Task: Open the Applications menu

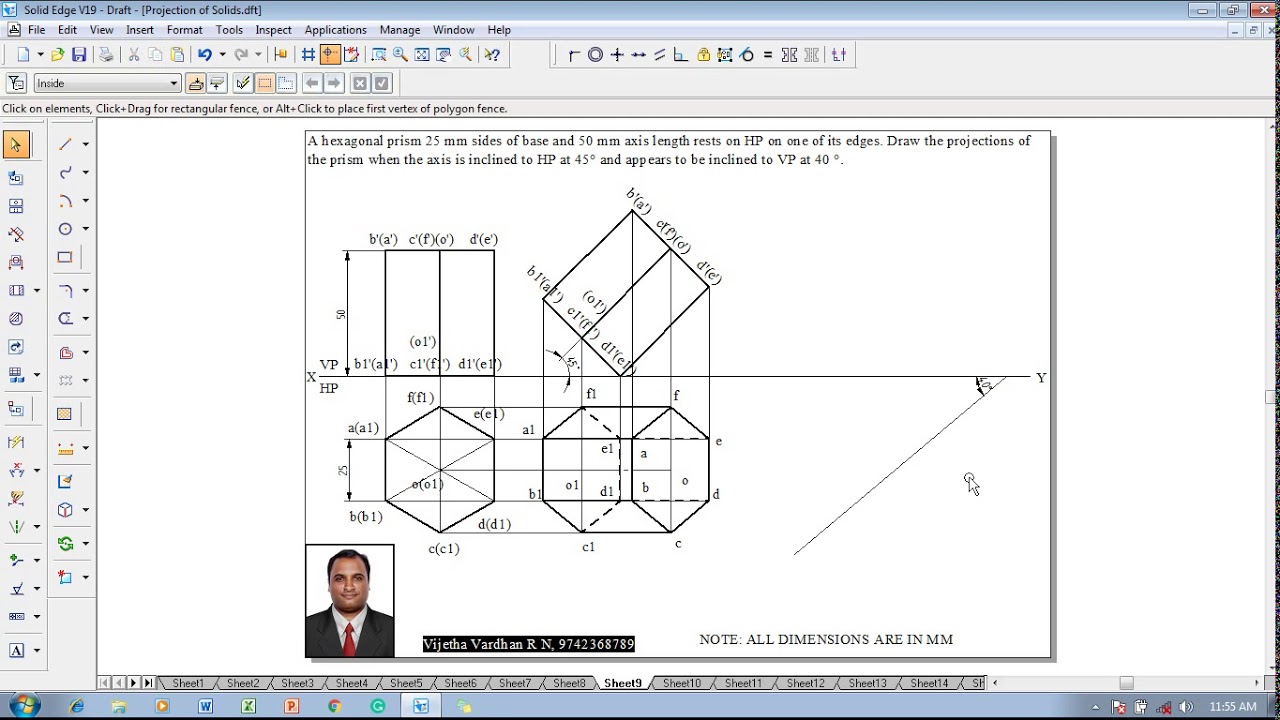Action: (x=335, y=30)
